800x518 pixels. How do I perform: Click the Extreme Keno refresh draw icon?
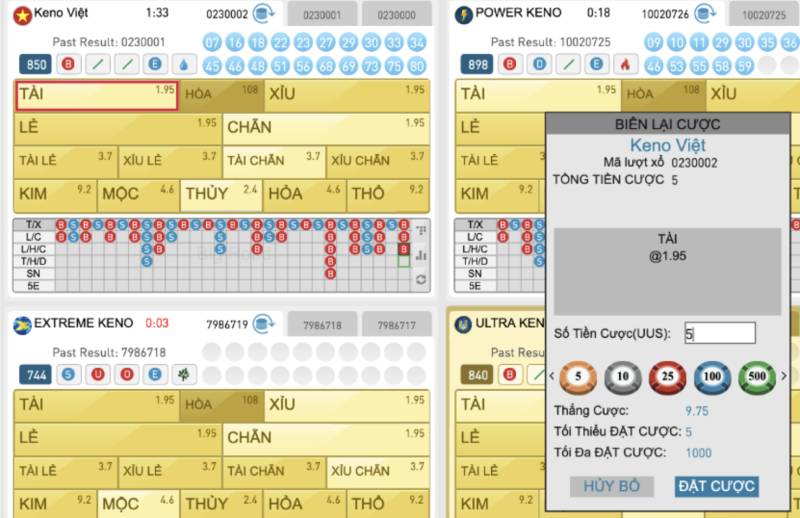coord(264,324)
